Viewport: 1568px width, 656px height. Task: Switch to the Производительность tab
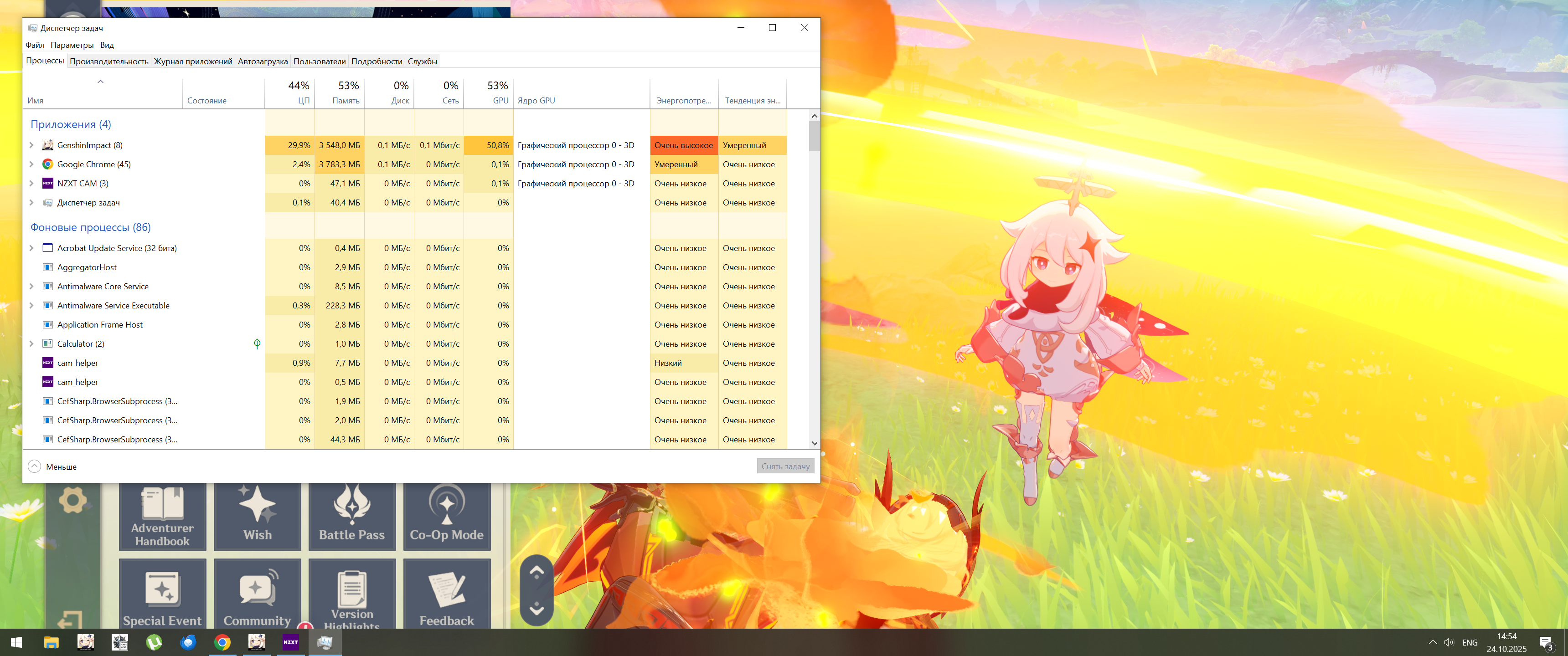[109, 61]
